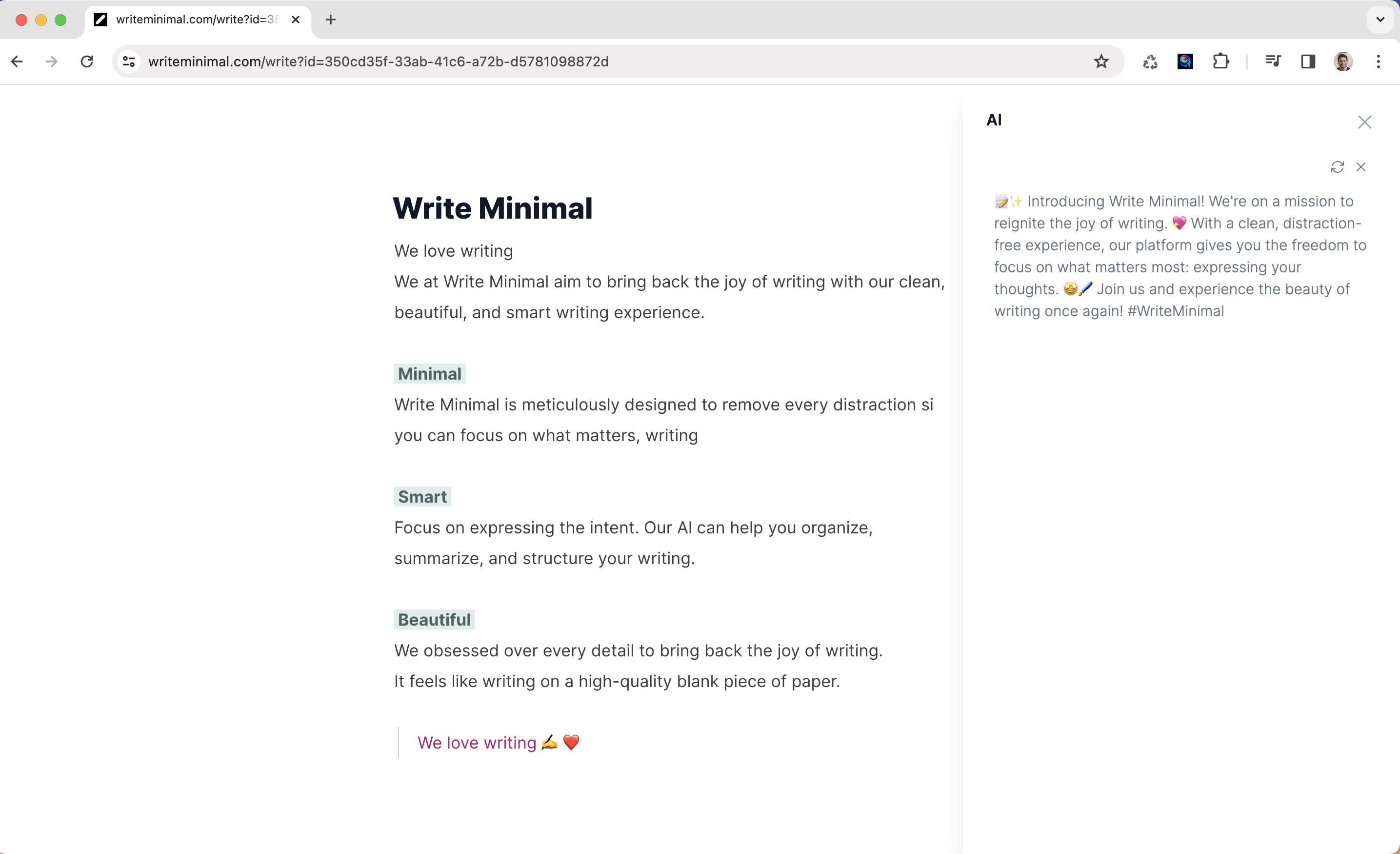Open the browser Extensions puzzle icon
Screen dimensions: 1400x854
pyautogui.click(x=1220, y=61)
